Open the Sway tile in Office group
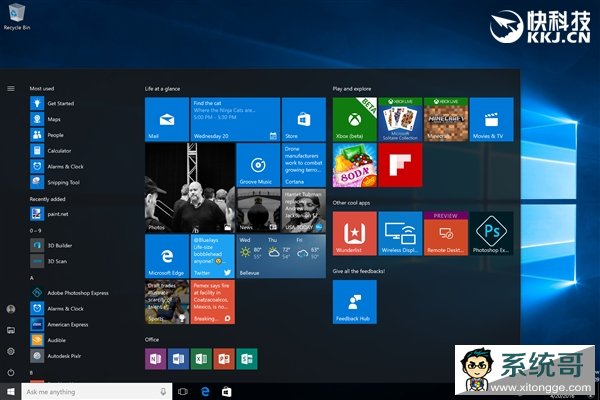Viewport: 600px width, 400px height. (x=247, y=359)
